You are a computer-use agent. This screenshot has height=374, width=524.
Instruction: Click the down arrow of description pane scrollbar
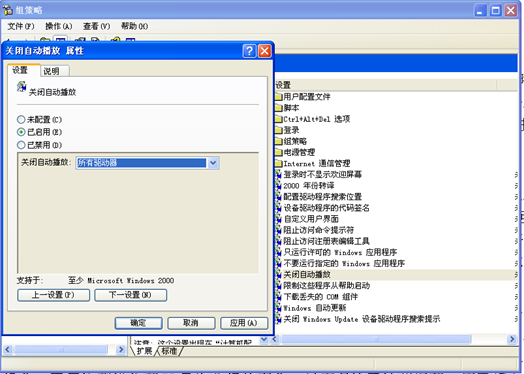(264, 340)
